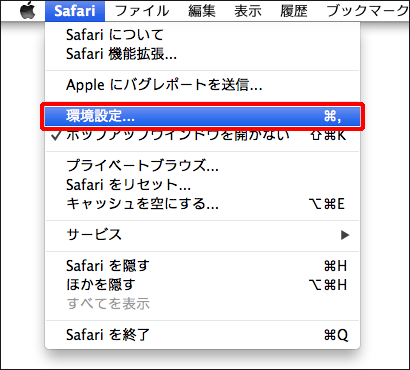Choose Safari をリセット...

click(202, 184)
